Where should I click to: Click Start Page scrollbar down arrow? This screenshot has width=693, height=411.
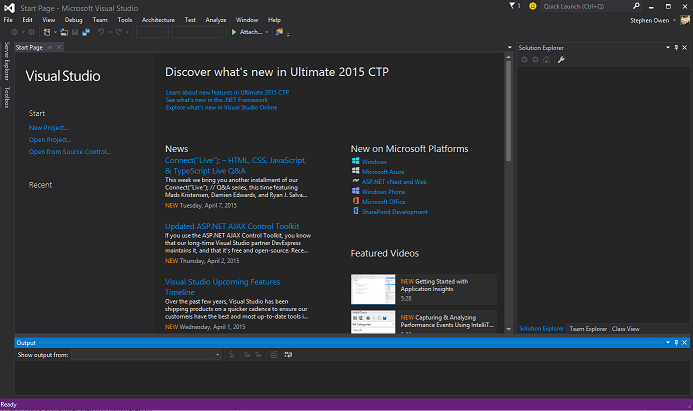coord(508,329)
